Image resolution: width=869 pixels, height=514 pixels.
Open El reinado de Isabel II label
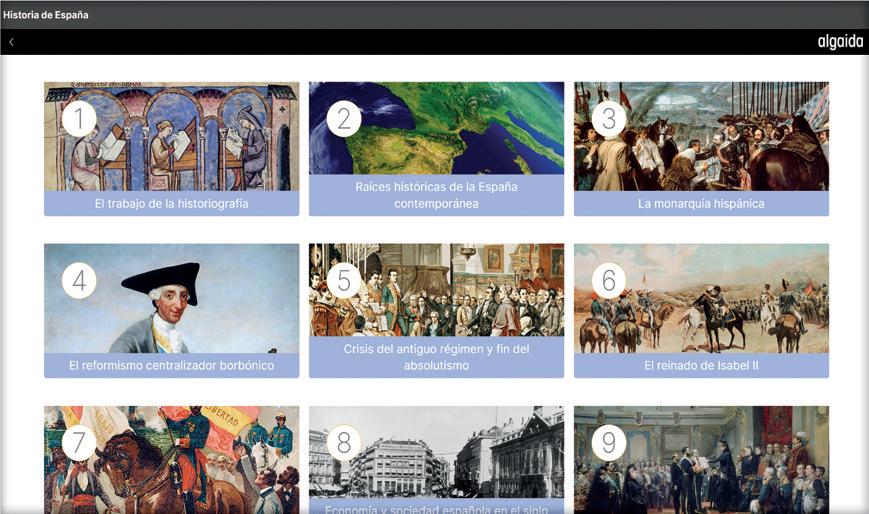pos(701,365)
